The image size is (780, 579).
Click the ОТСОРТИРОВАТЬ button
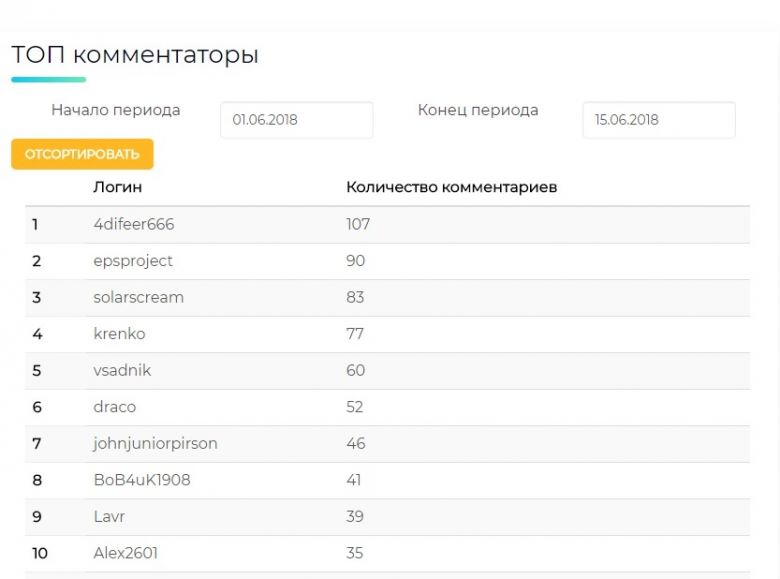pyautogui.click(x=82, y=154)
